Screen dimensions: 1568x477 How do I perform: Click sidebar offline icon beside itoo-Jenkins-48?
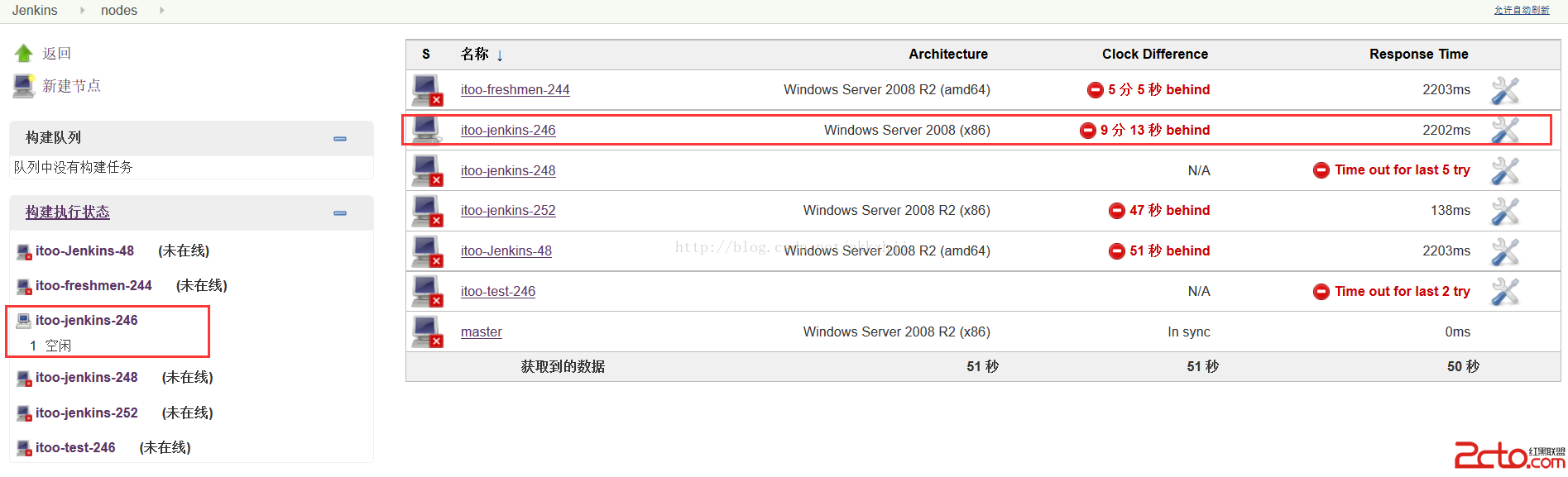[24, 251]
